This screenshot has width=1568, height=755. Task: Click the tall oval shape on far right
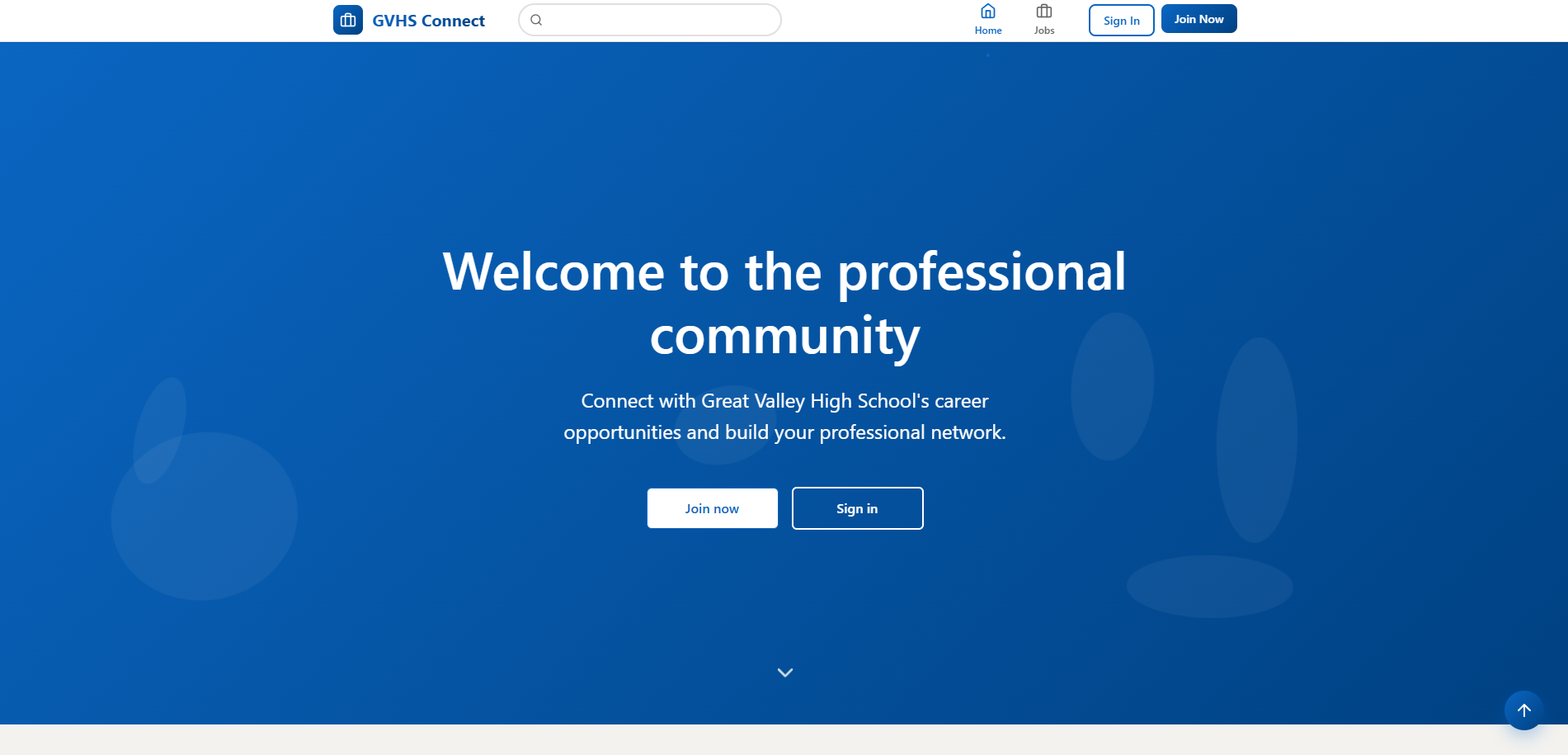tap(1256, 439)
